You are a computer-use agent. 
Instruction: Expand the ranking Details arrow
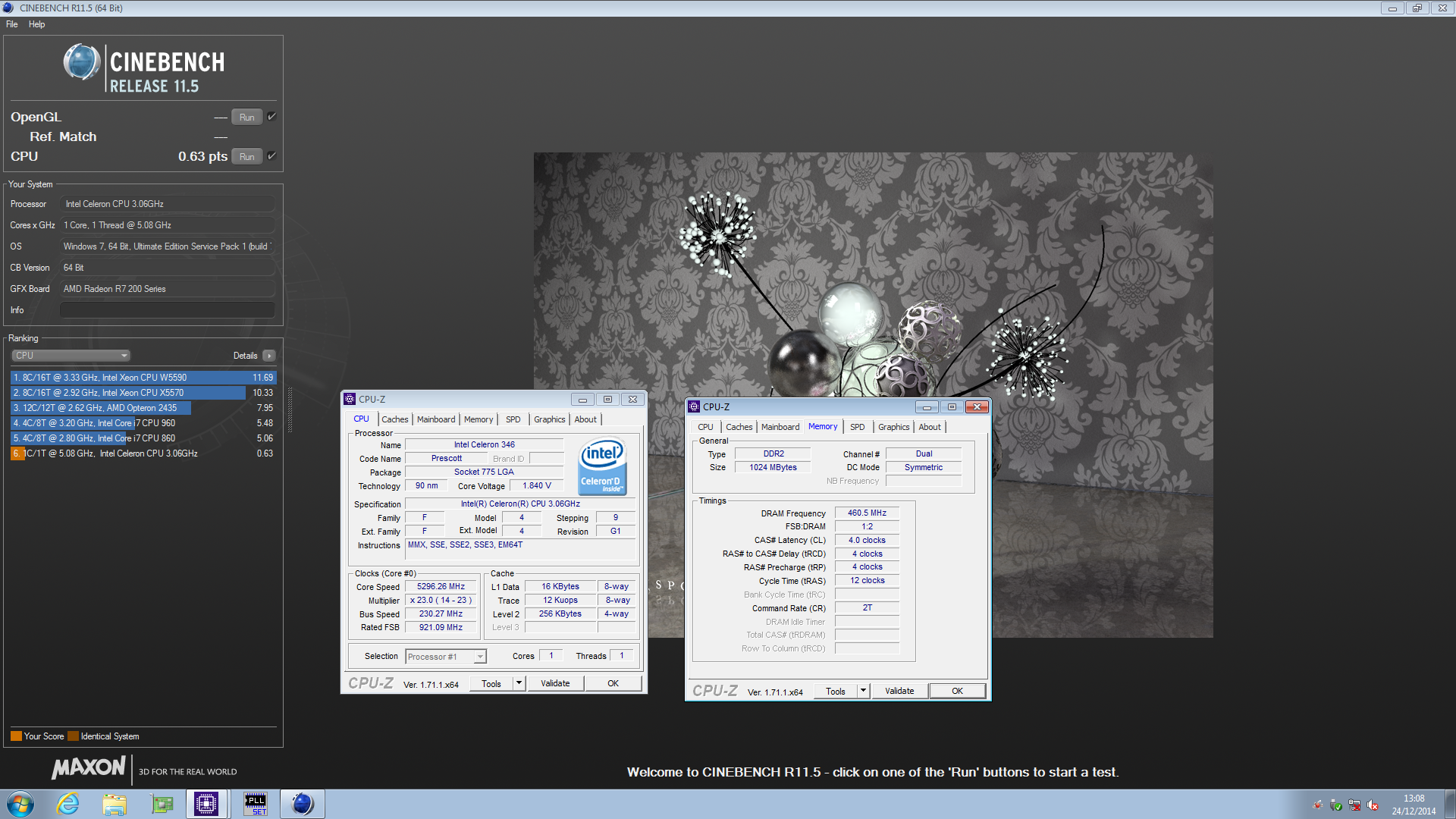pos(268,356)
